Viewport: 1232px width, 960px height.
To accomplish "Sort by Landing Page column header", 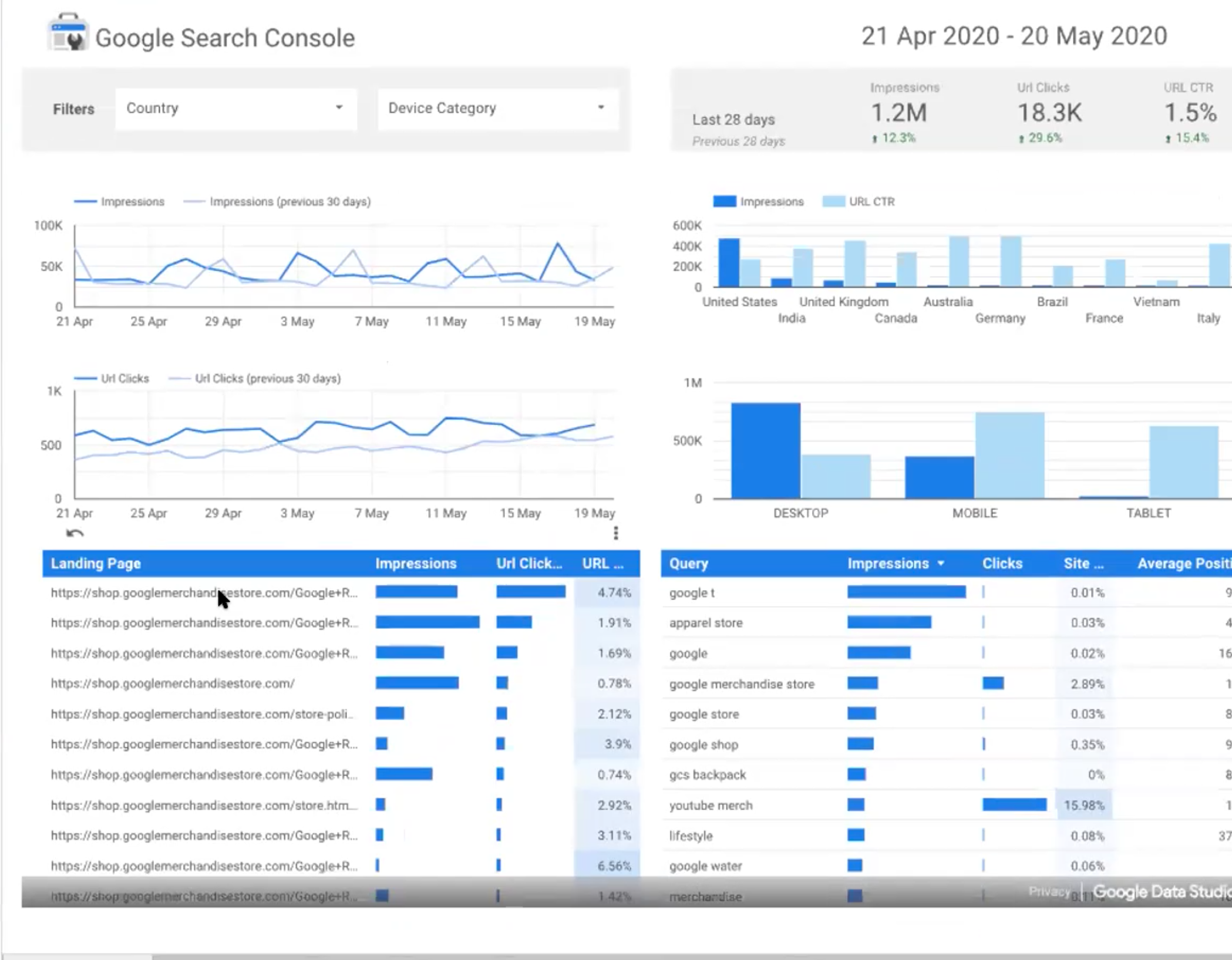I will [96, 564].
